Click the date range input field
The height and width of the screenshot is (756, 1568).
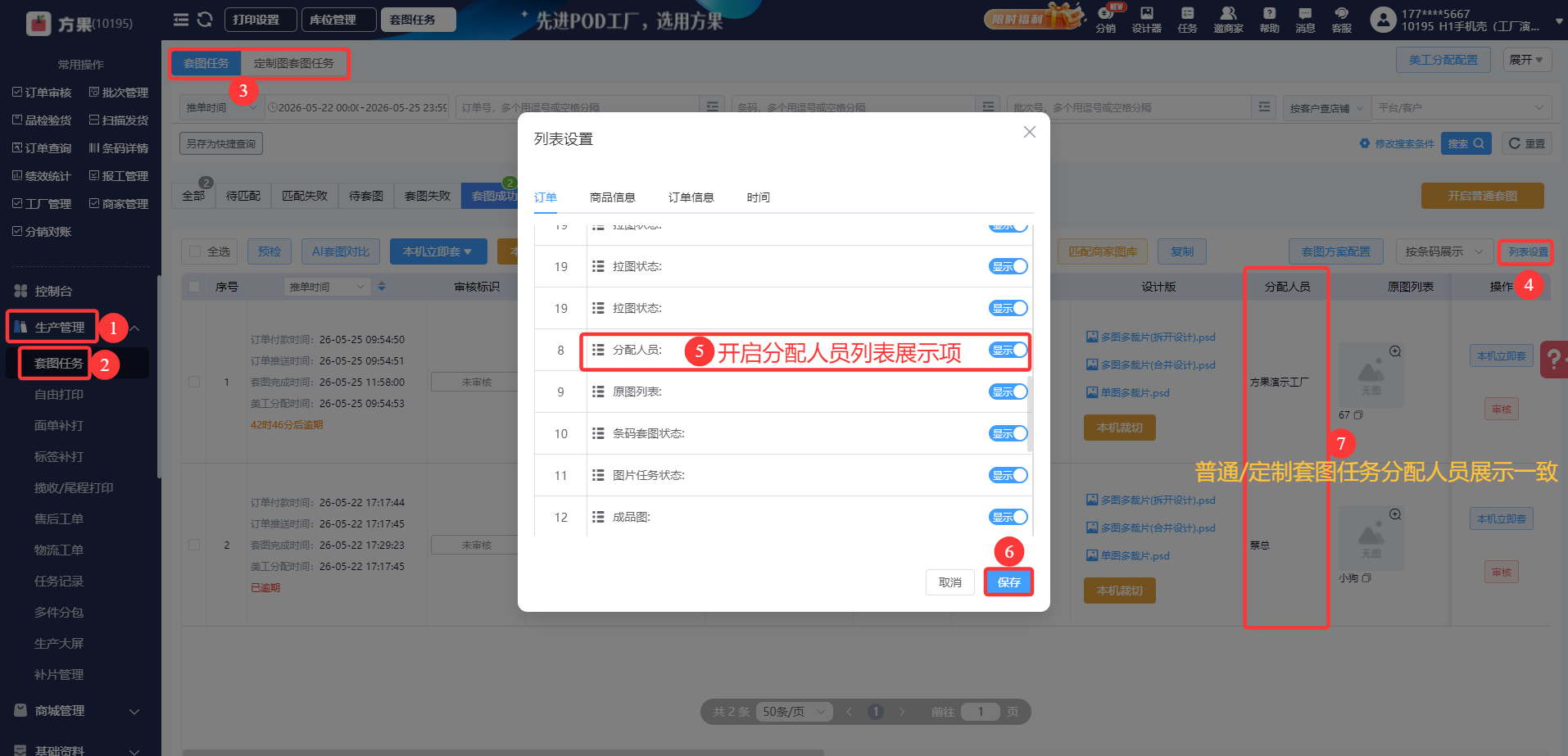pos(357,107)
